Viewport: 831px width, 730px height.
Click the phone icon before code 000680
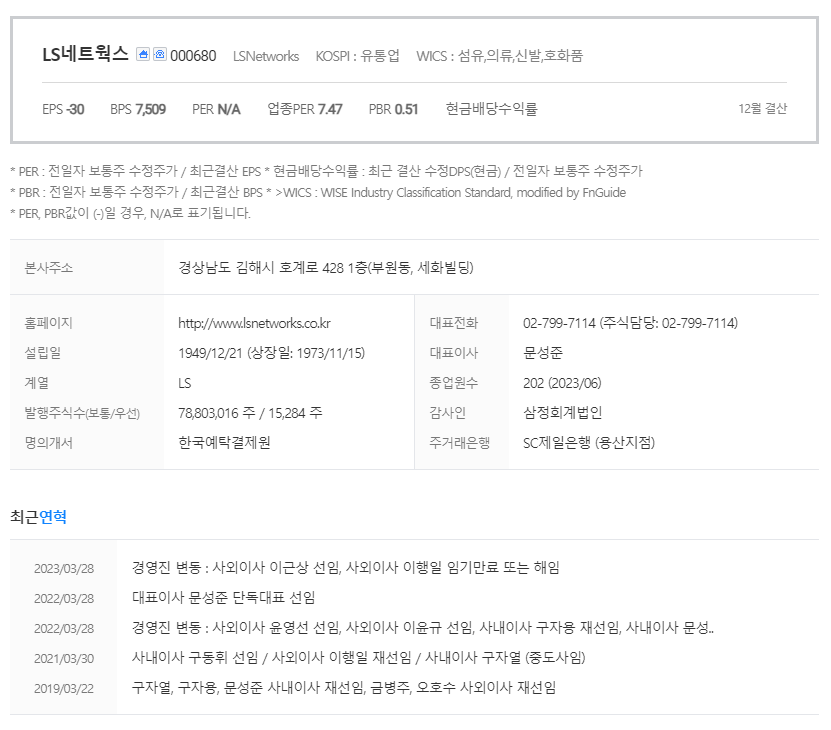160,54
